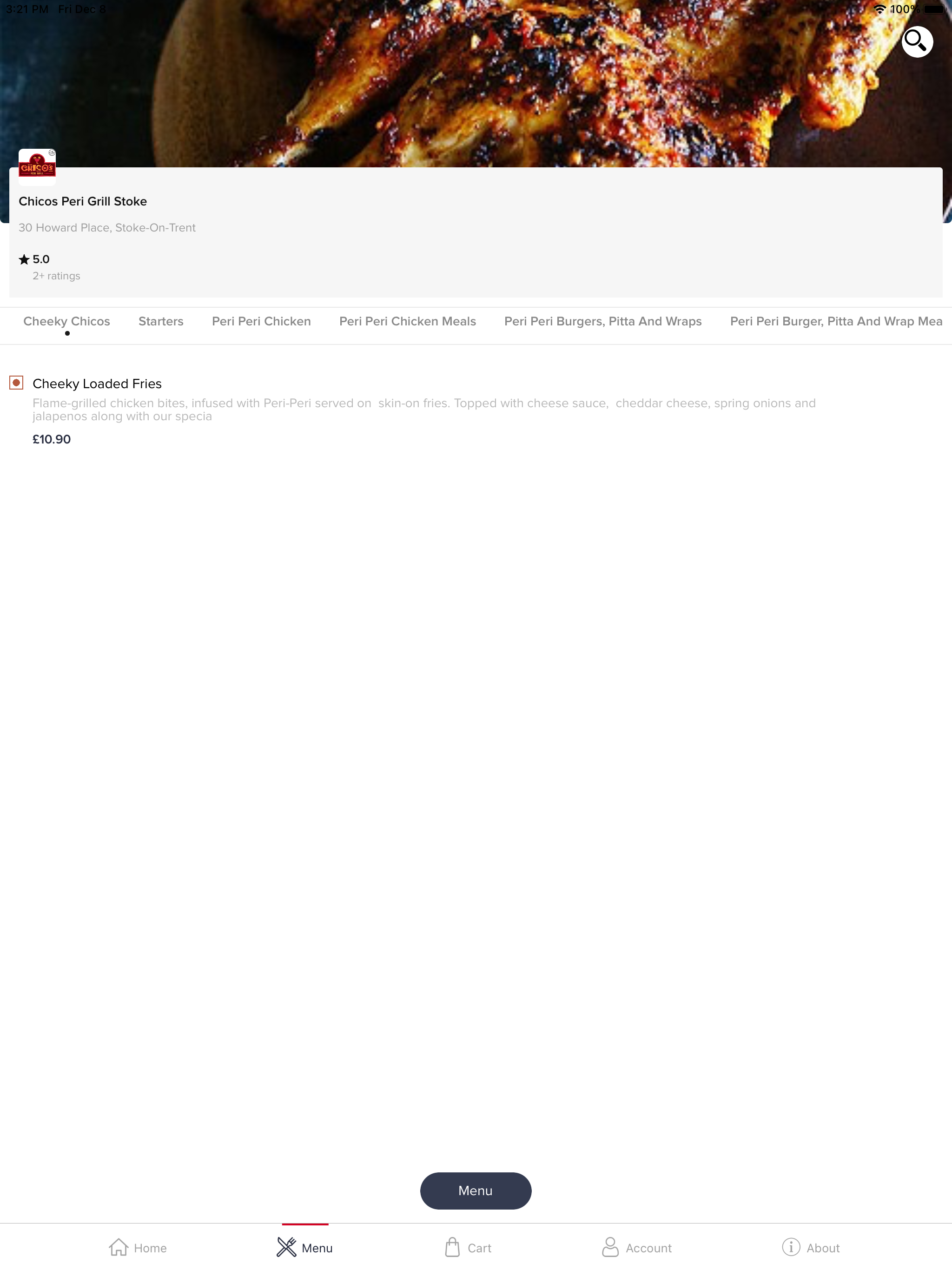Tap the Wi-Fi status icon
Screen dimensions: 952x1270
[879, 9]
